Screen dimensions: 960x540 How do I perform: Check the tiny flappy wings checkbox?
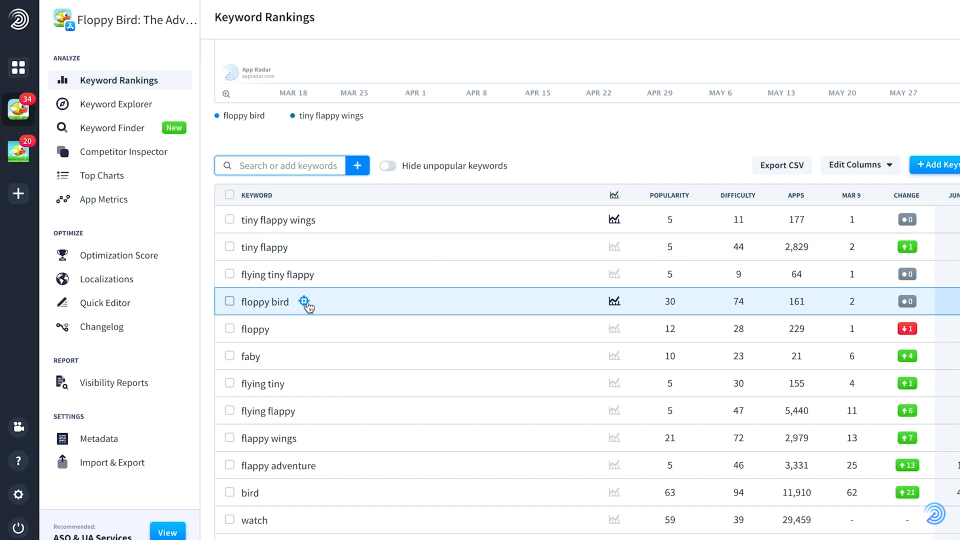230,219
